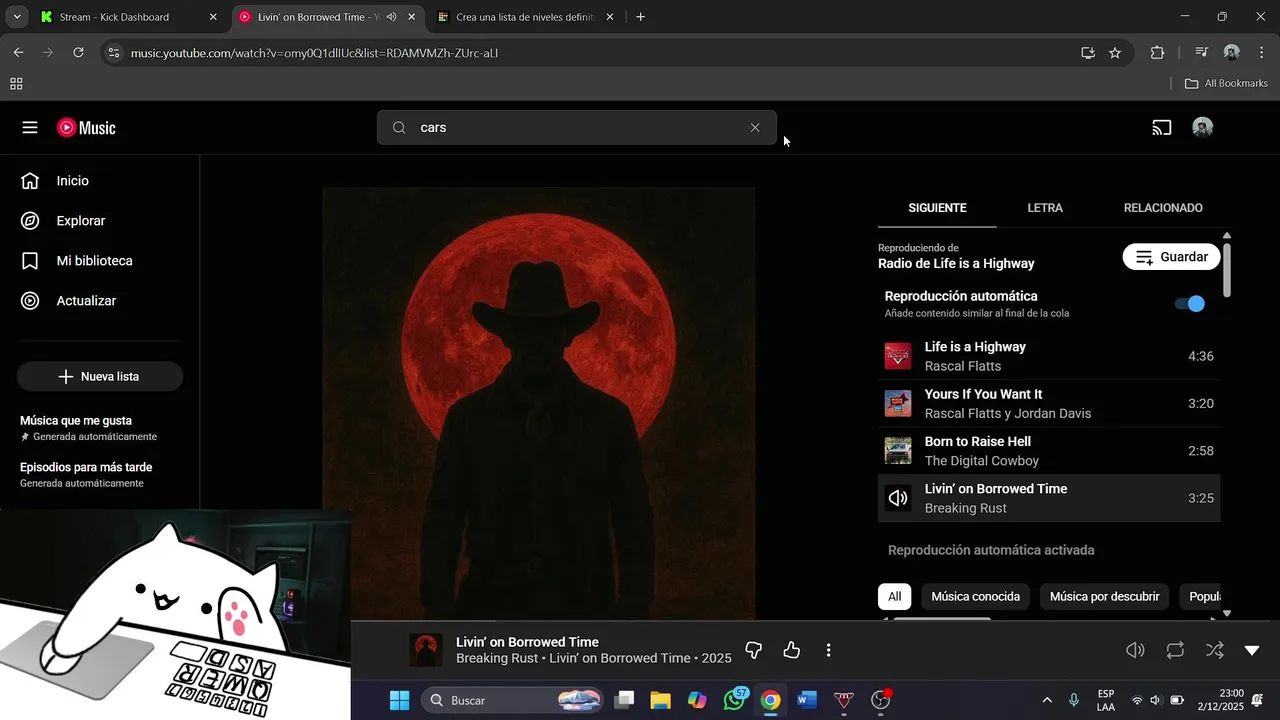Play Born to Raise Hell track

click(1049, 451)
